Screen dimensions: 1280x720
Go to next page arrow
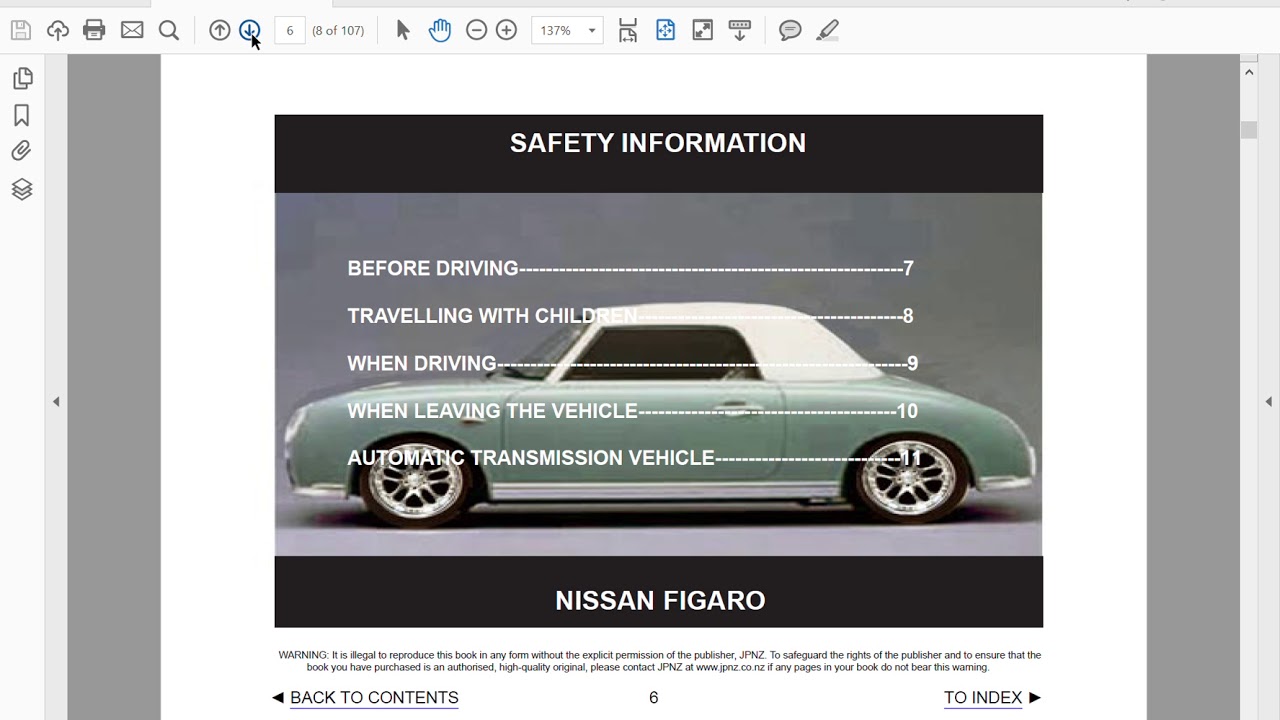point(250,30)
